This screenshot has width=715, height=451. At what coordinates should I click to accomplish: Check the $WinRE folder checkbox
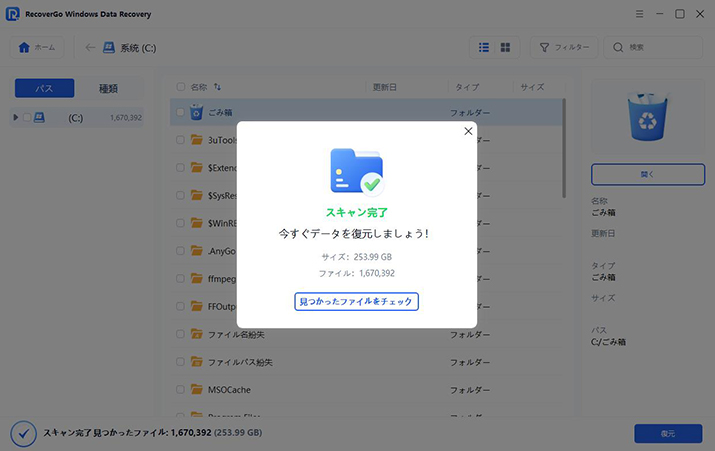[x=181, y=223]
